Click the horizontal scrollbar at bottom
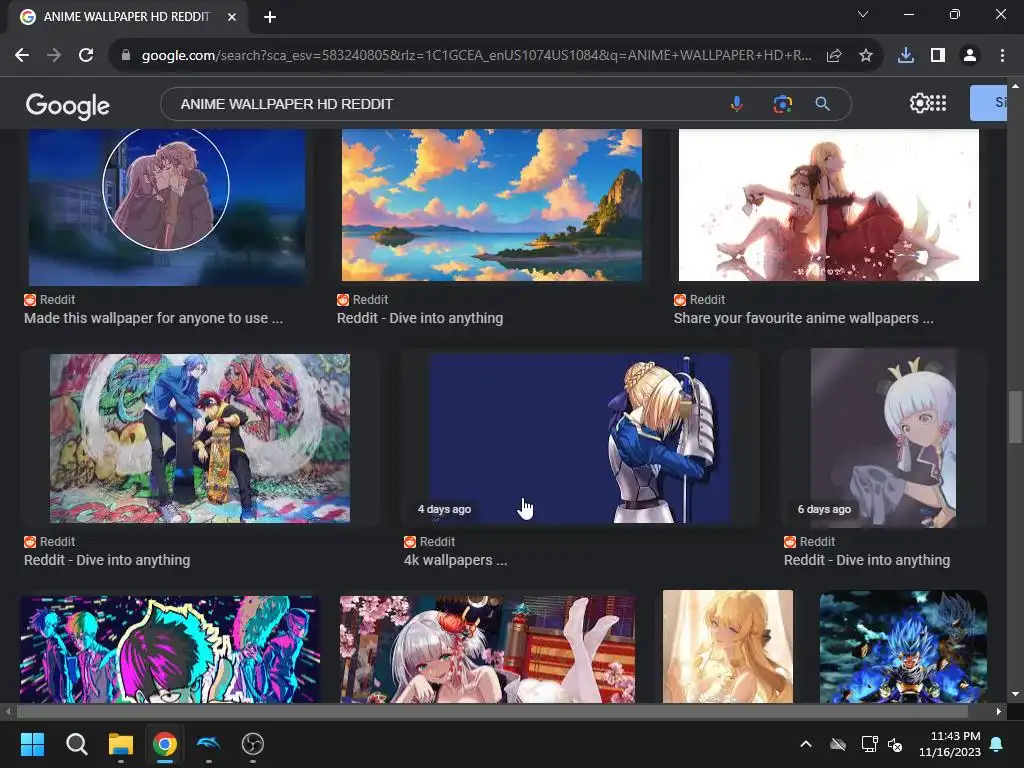Viewport: 1024px width, 768px height. [x=492, y=711]
